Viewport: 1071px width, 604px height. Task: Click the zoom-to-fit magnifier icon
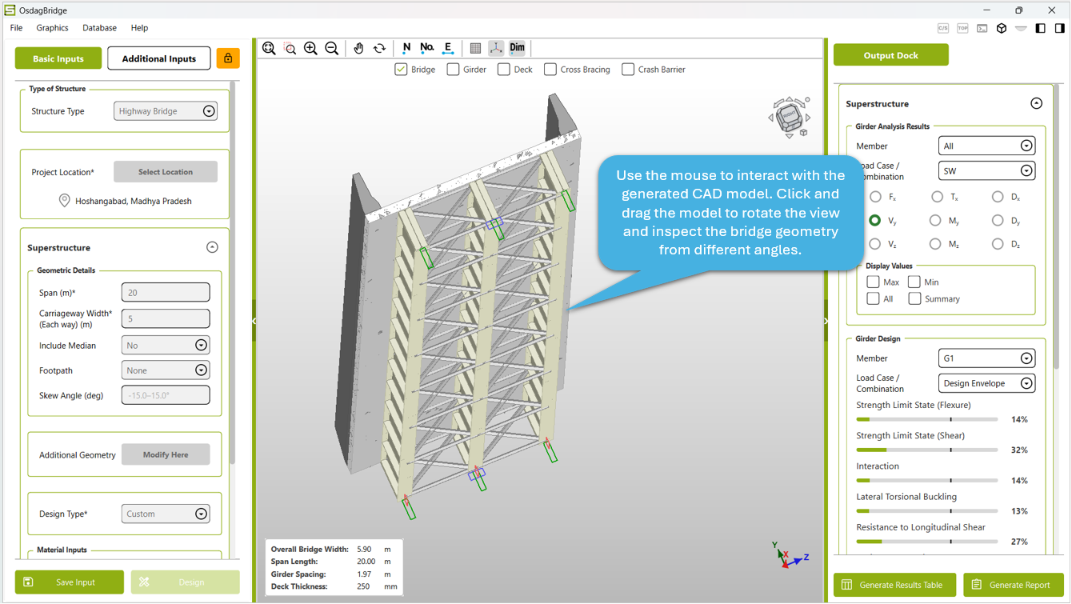click(x=269, y=48)
